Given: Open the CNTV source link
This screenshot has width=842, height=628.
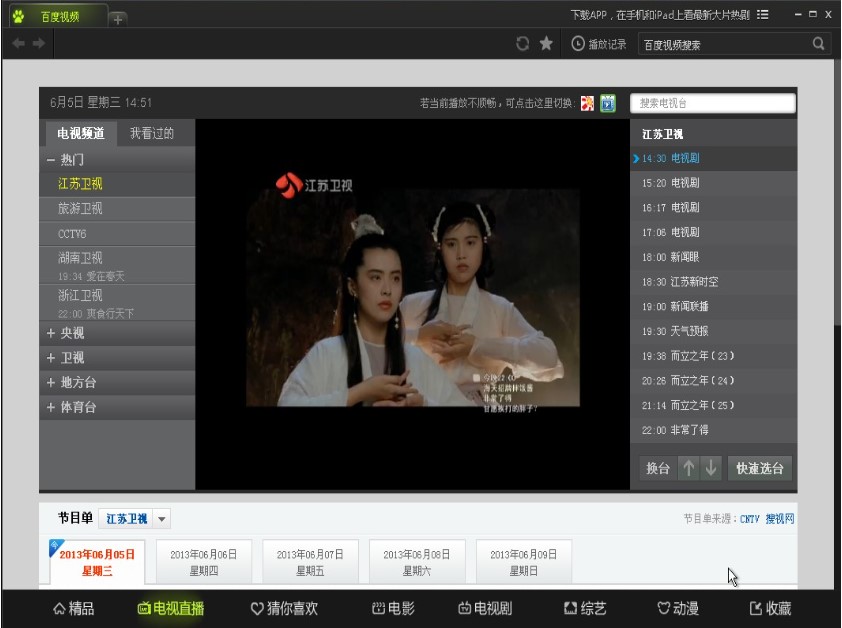Looking at the screenshot, I should pyautogui.click(x=750, y=519).
